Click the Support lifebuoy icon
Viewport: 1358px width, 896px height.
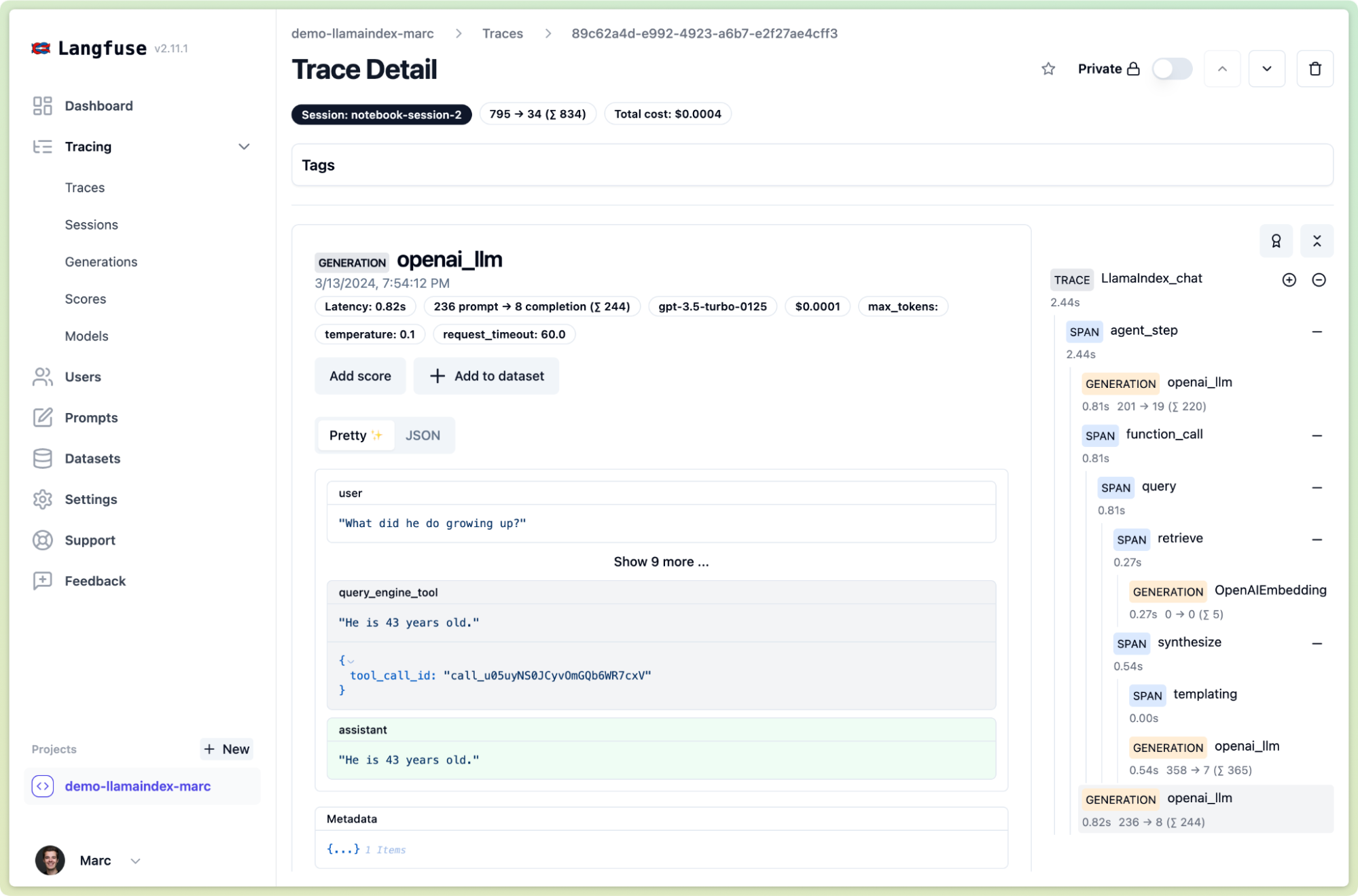42,540
